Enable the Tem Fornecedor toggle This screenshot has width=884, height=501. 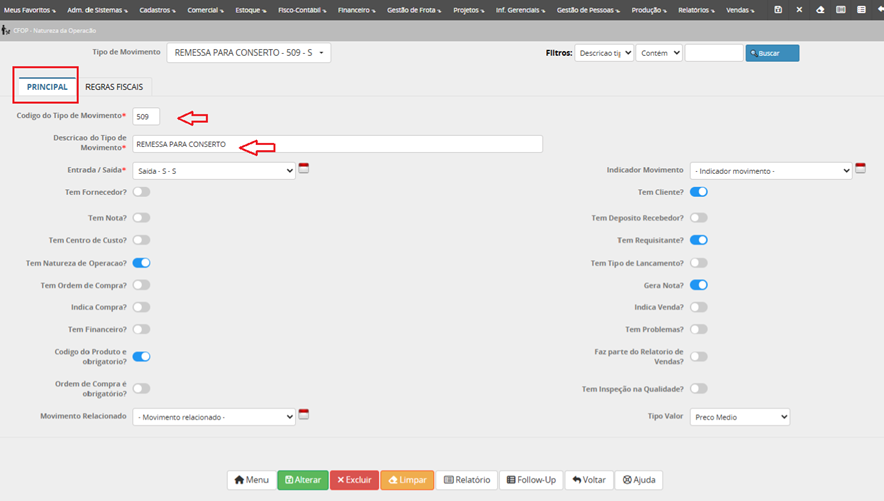tap(141, 192)
